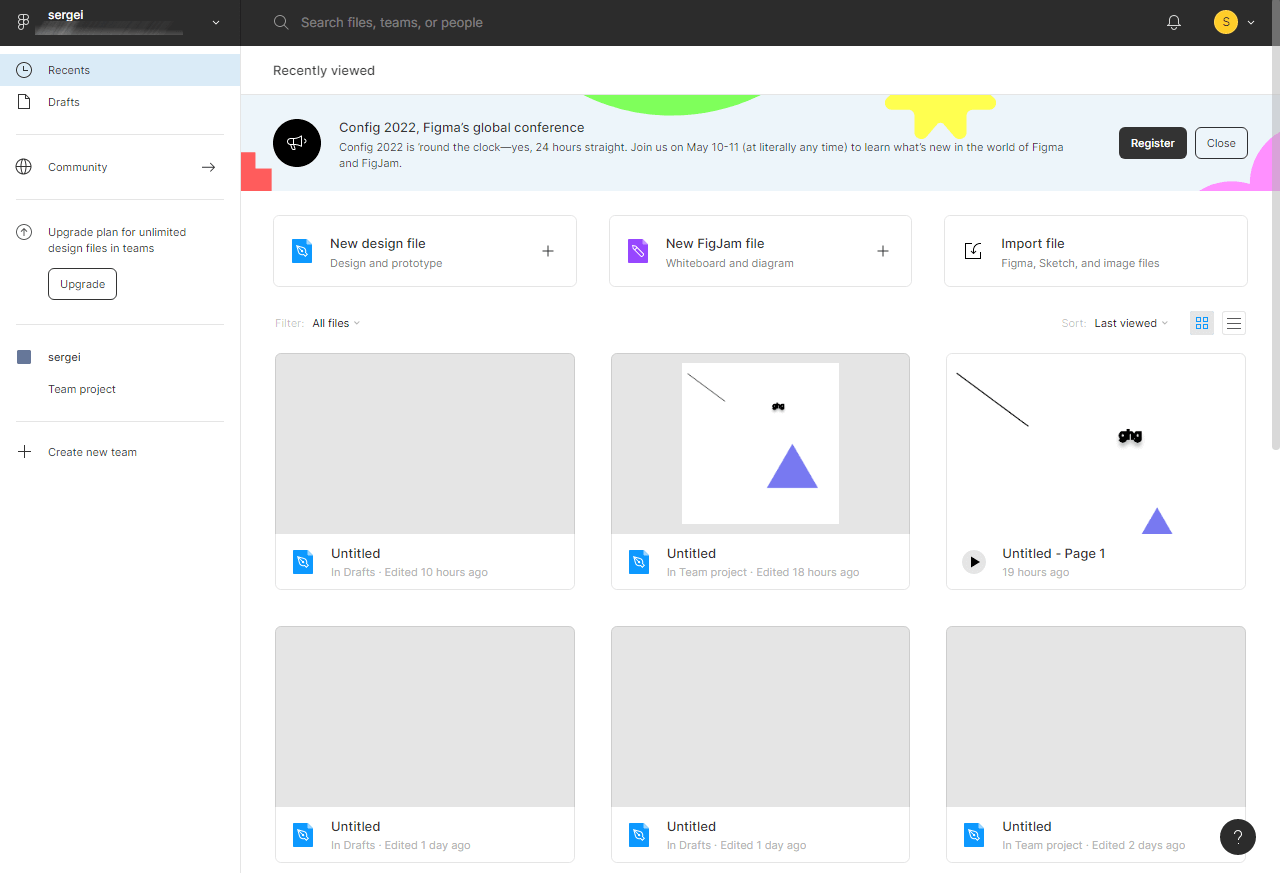Click the Import file icon

(x=973, y=251)
